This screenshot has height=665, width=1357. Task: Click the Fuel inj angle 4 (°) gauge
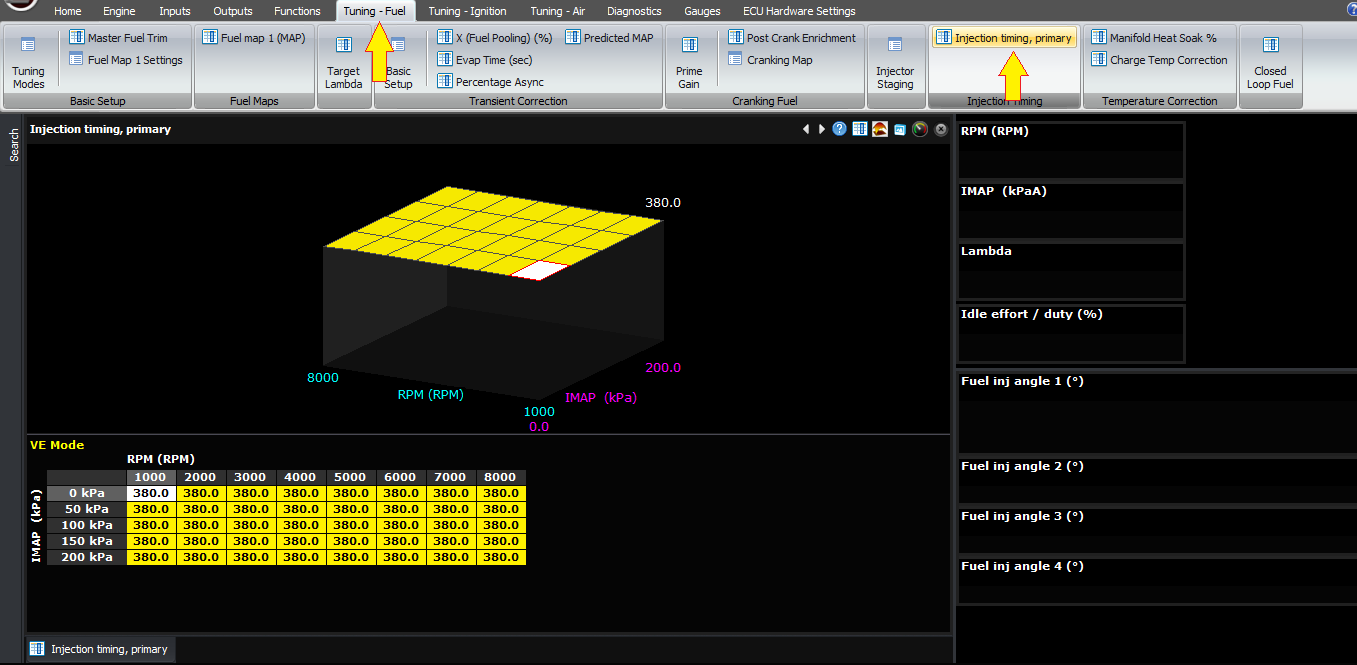coord(1156,581)
